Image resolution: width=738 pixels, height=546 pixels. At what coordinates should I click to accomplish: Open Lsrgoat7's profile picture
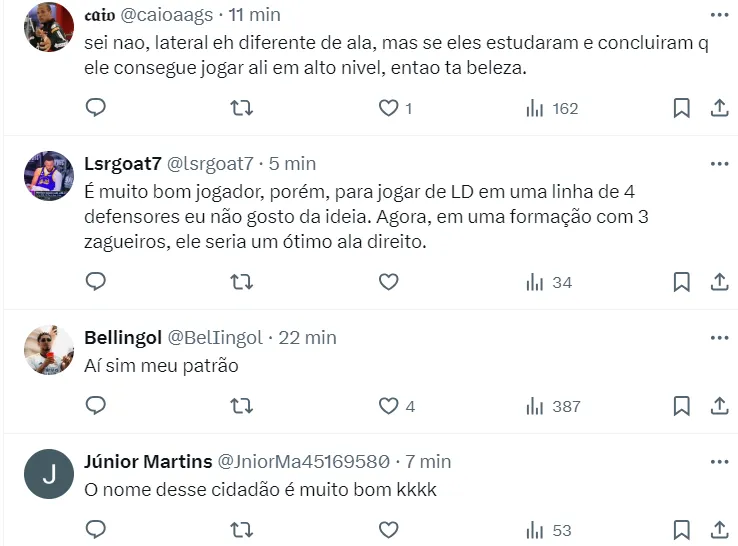pyautogui.click(x=49, y=176)
